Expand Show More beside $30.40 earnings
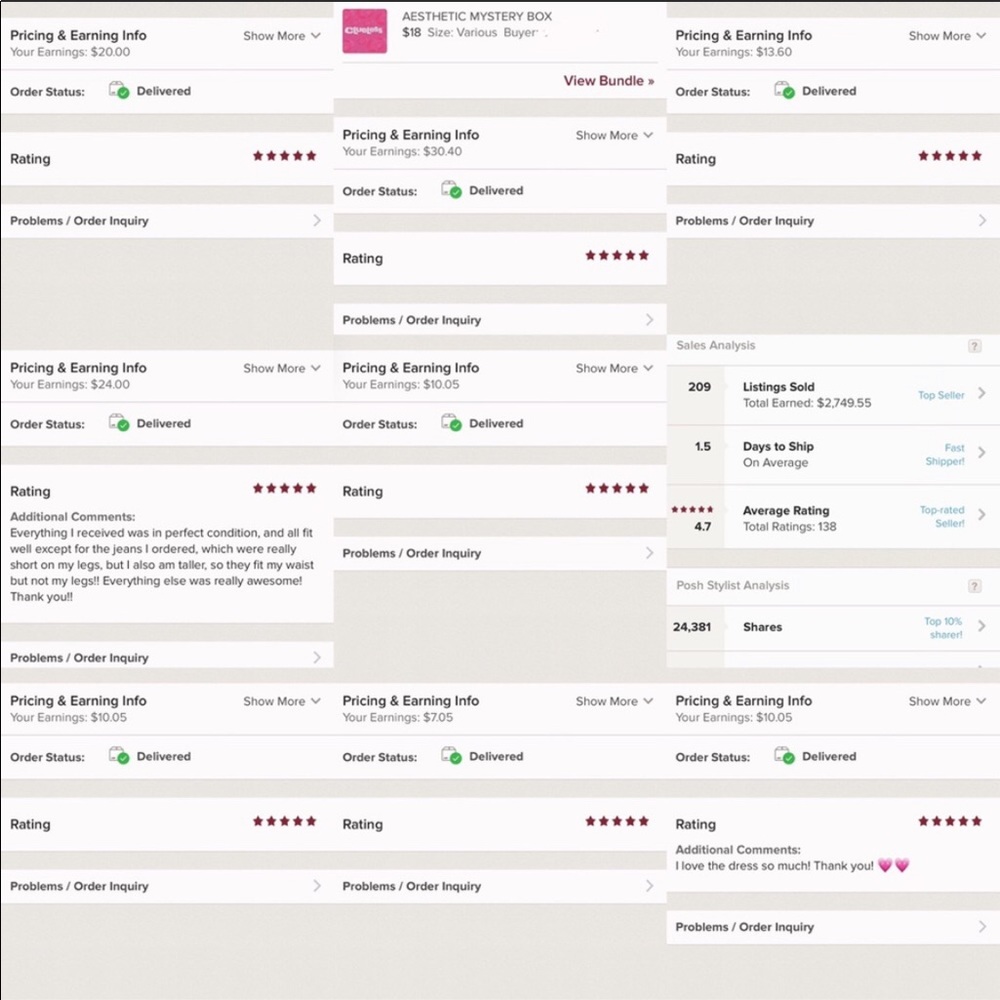 (614, 136)
